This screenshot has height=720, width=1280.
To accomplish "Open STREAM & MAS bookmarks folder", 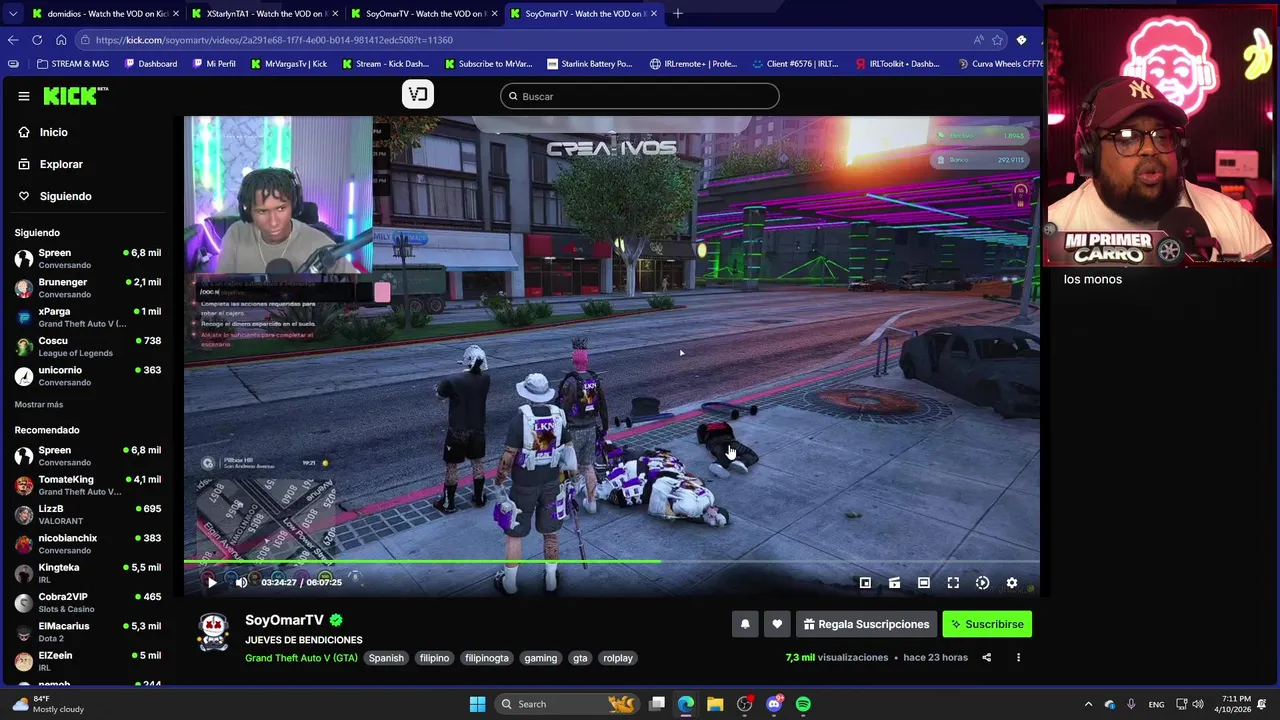I will tap(73, 64).
